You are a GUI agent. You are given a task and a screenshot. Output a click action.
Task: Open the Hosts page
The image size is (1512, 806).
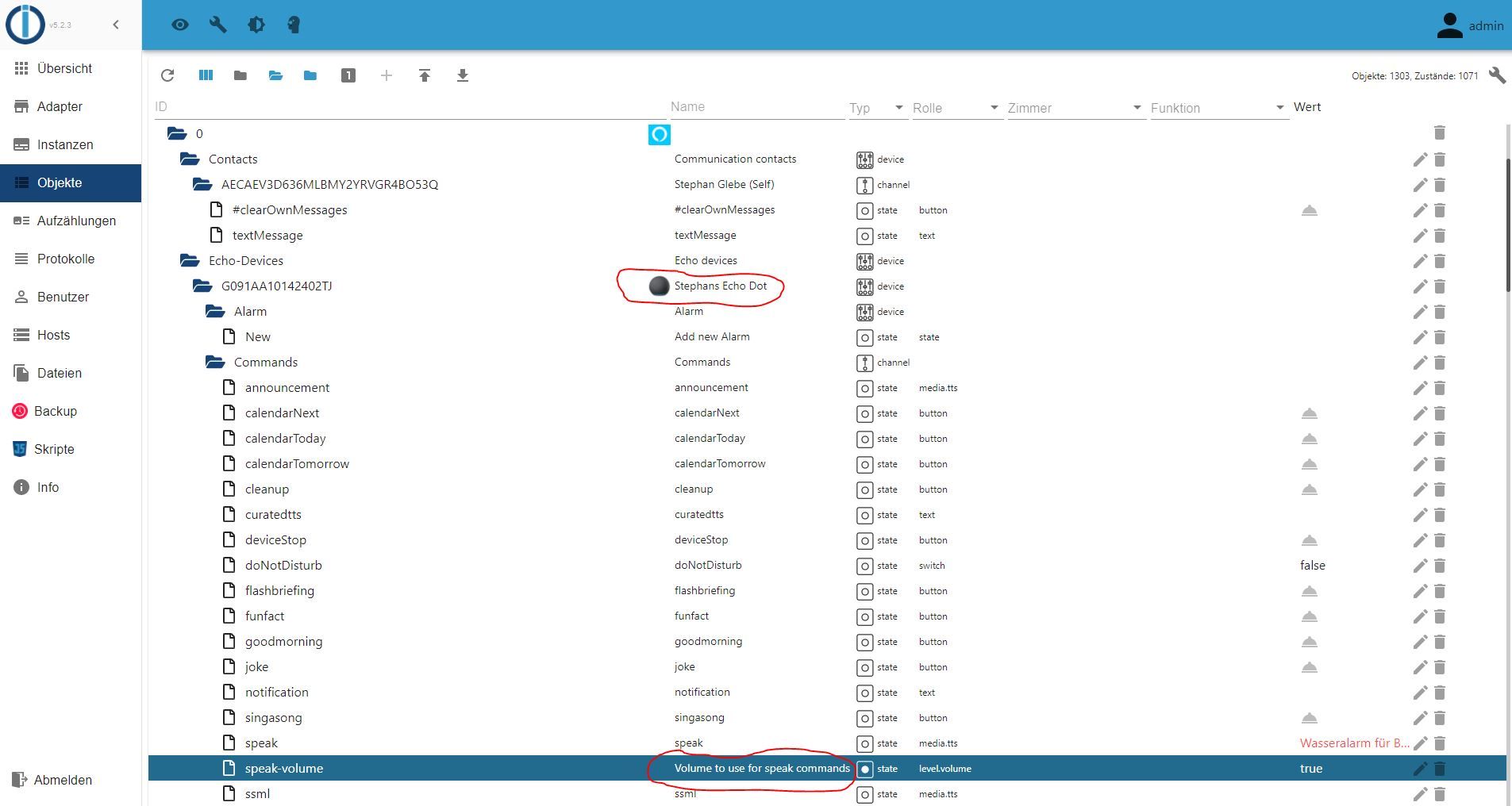pyautogui.click(x=71, y=336)
